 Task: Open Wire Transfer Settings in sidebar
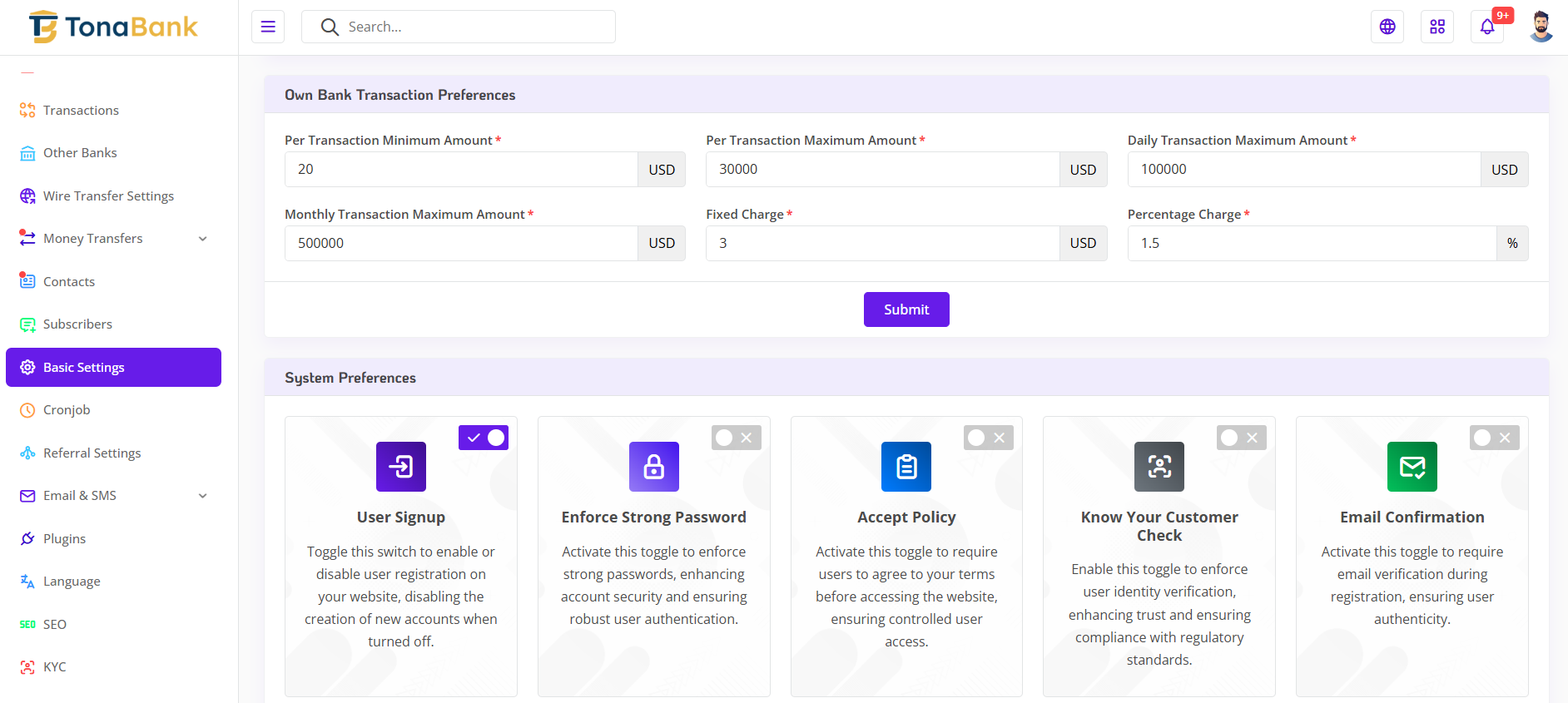[108, 196]
